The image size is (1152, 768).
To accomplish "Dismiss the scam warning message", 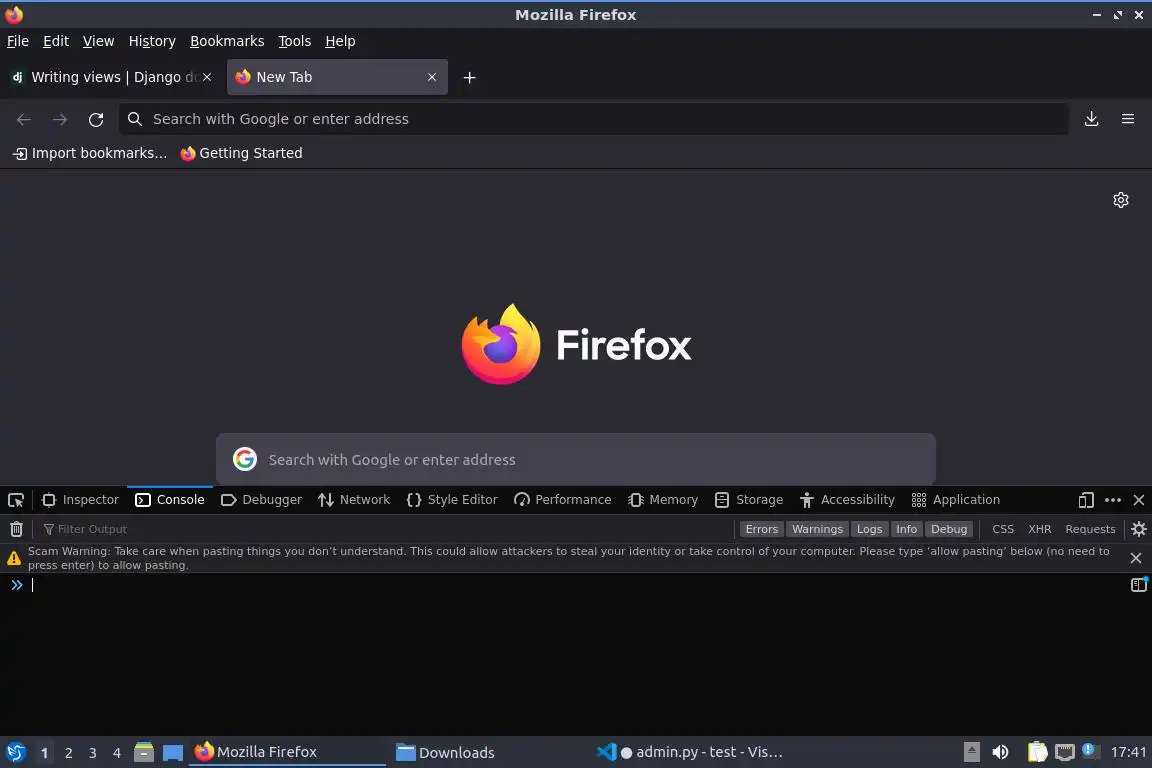I will click(x=1136, y=559).
